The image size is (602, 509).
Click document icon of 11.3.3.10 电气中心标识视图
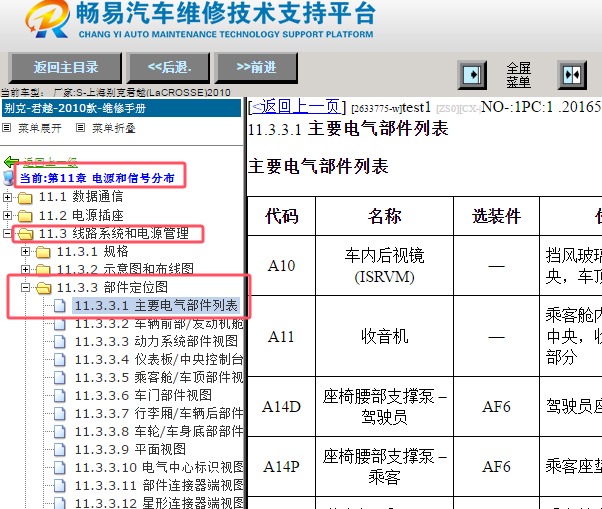tap(60, 468)
